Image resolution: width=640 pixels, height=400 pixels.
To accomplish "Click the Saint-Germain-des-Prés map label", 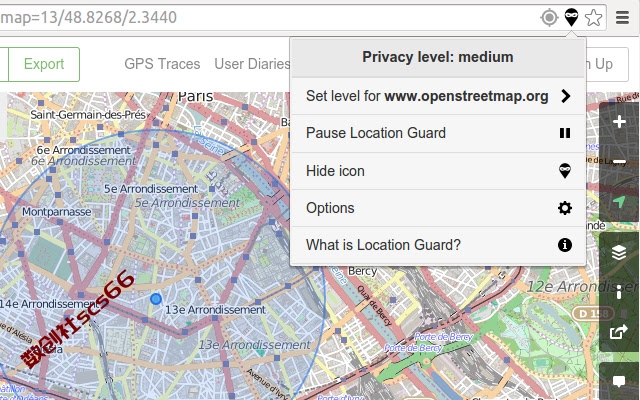I will (88, 115).
